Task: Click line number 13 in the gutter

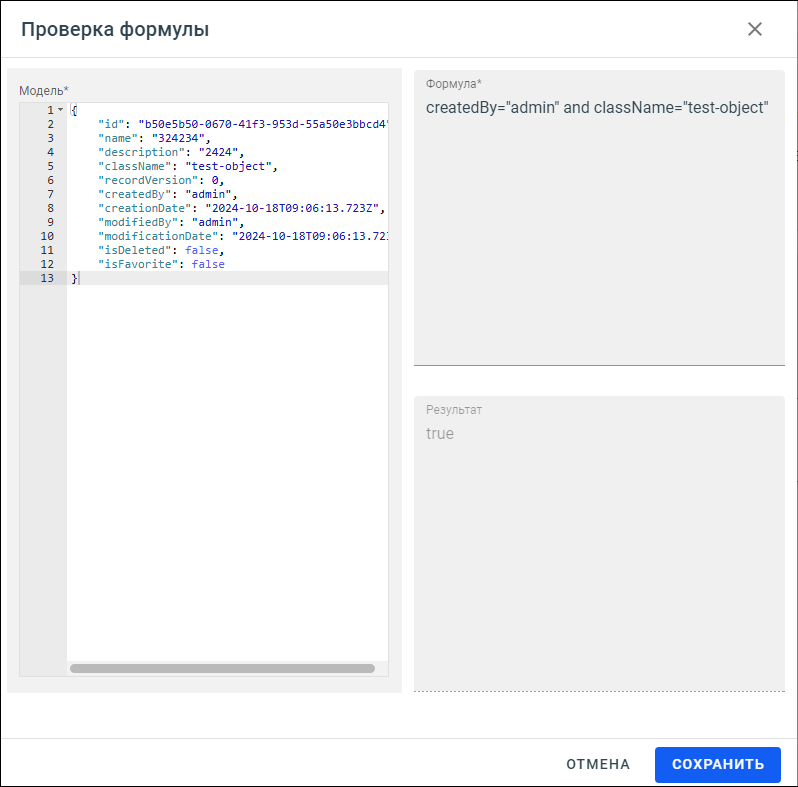Action: 47,278
